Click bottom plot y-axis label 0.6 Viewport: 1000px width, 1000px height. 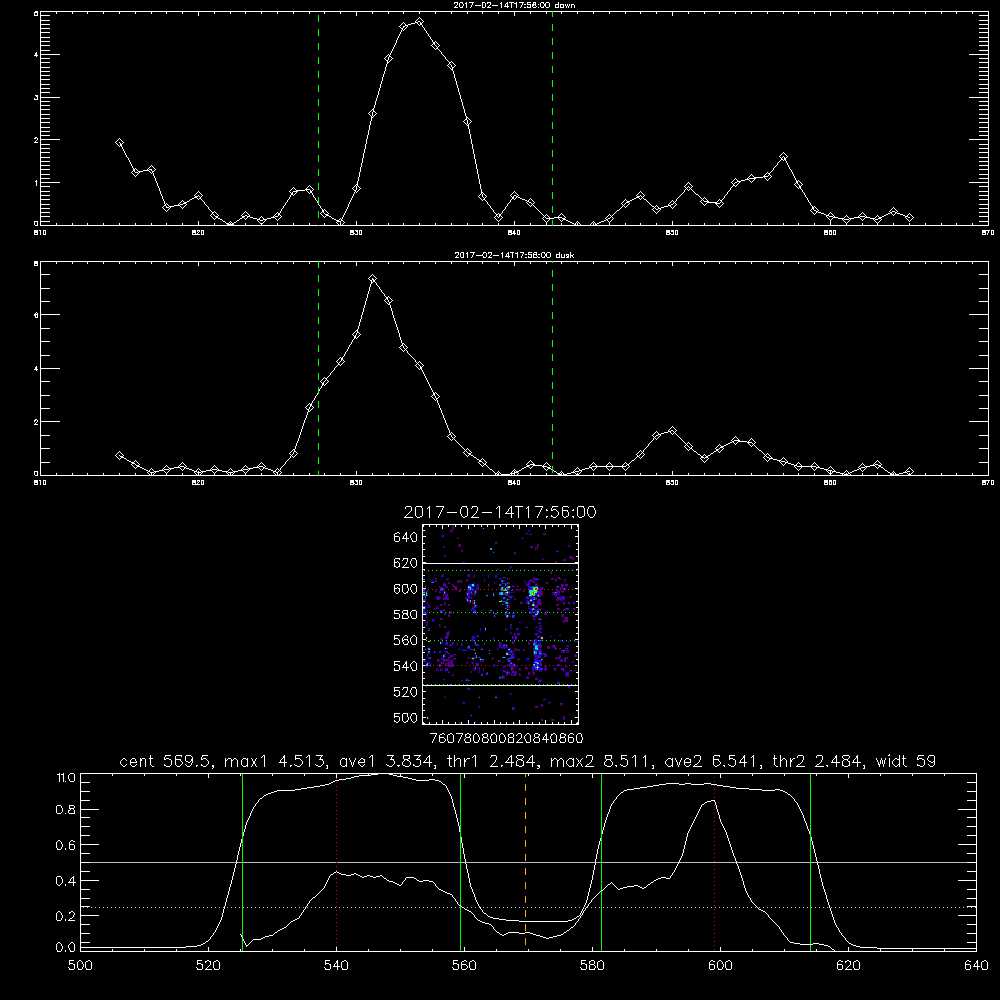(66, 845)
